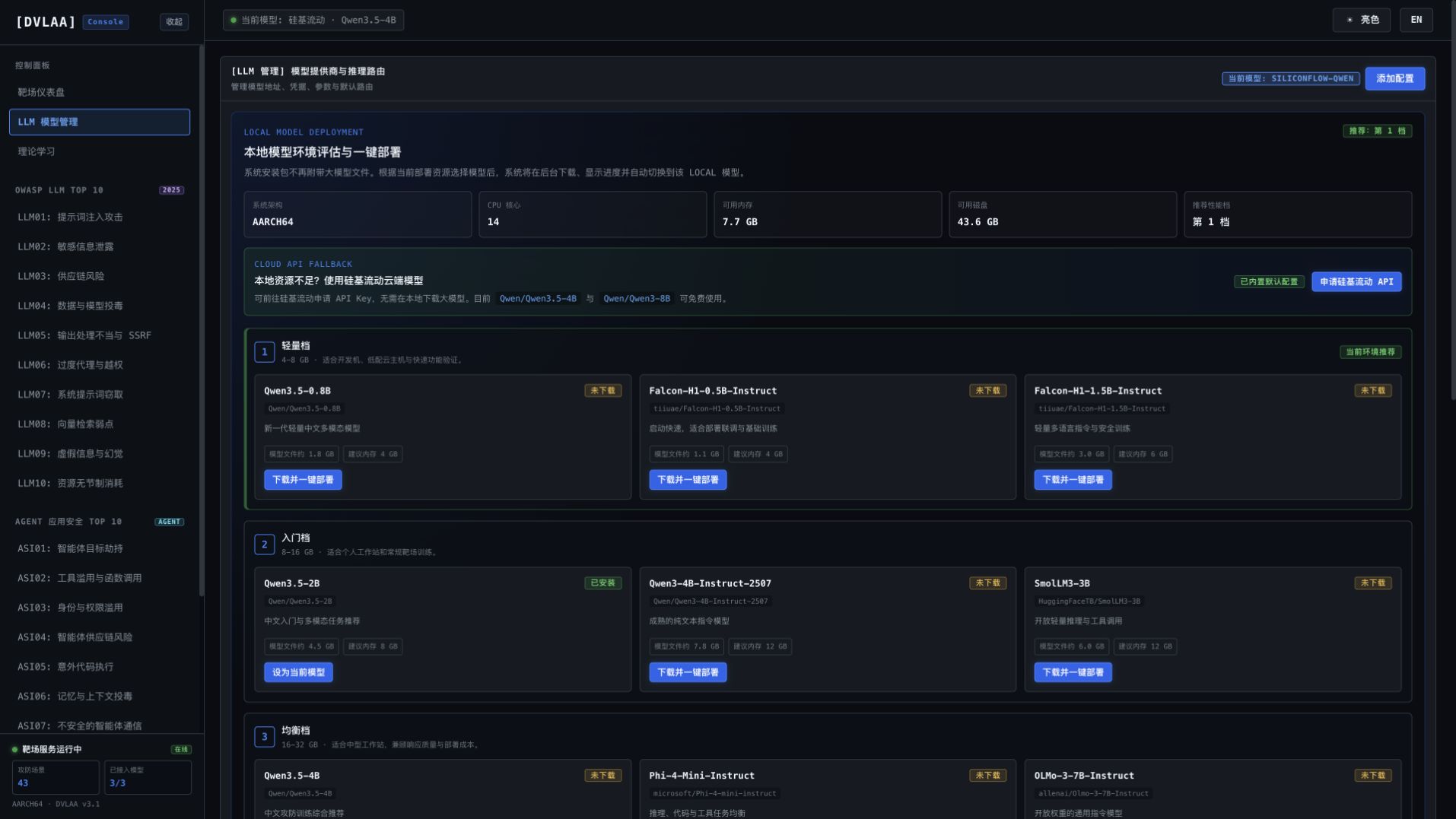Click the 可用磁盘 43.6 GB stat card
The image size is (1456, 819).
click(1063, 214)
